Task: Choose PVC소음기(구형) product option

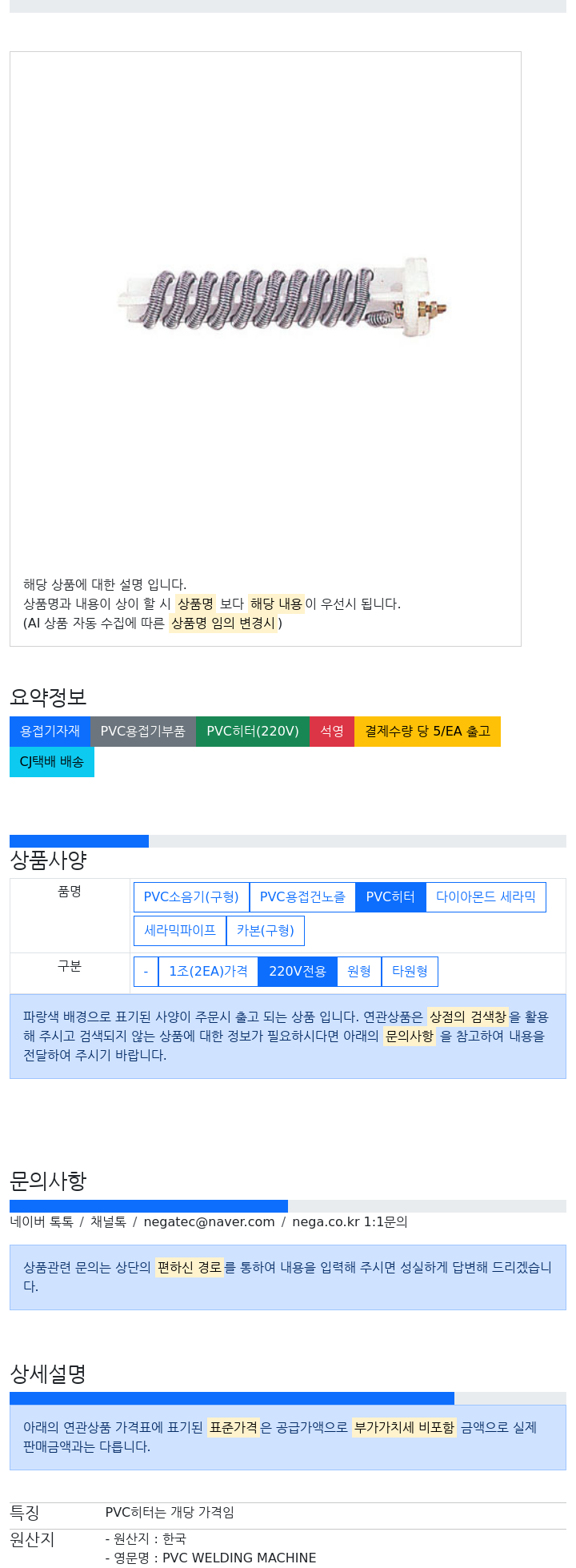Action: coord(191,897)
